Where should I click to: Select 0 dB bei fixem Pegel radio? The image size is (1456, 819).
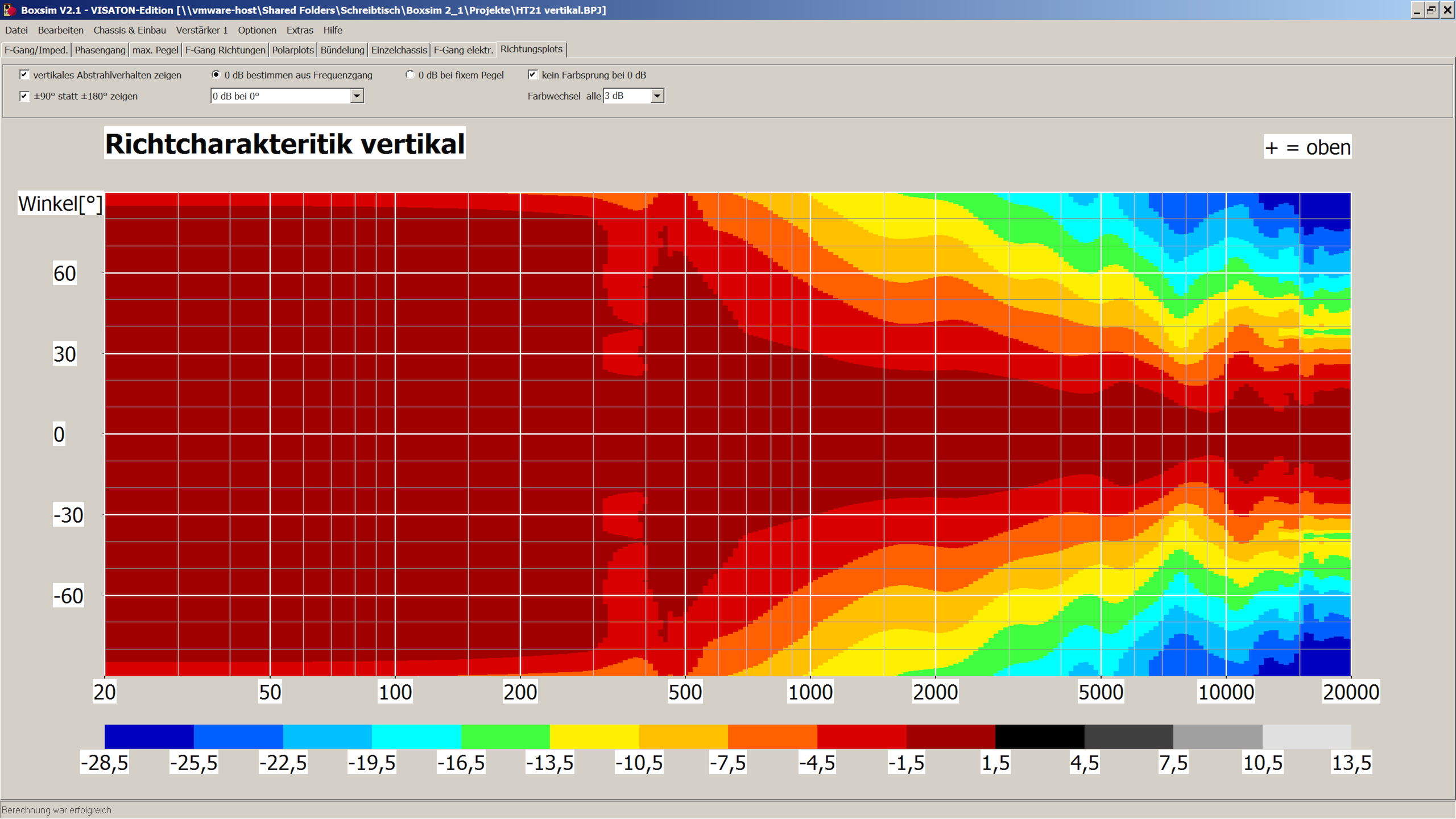click(x=410, y=75)
